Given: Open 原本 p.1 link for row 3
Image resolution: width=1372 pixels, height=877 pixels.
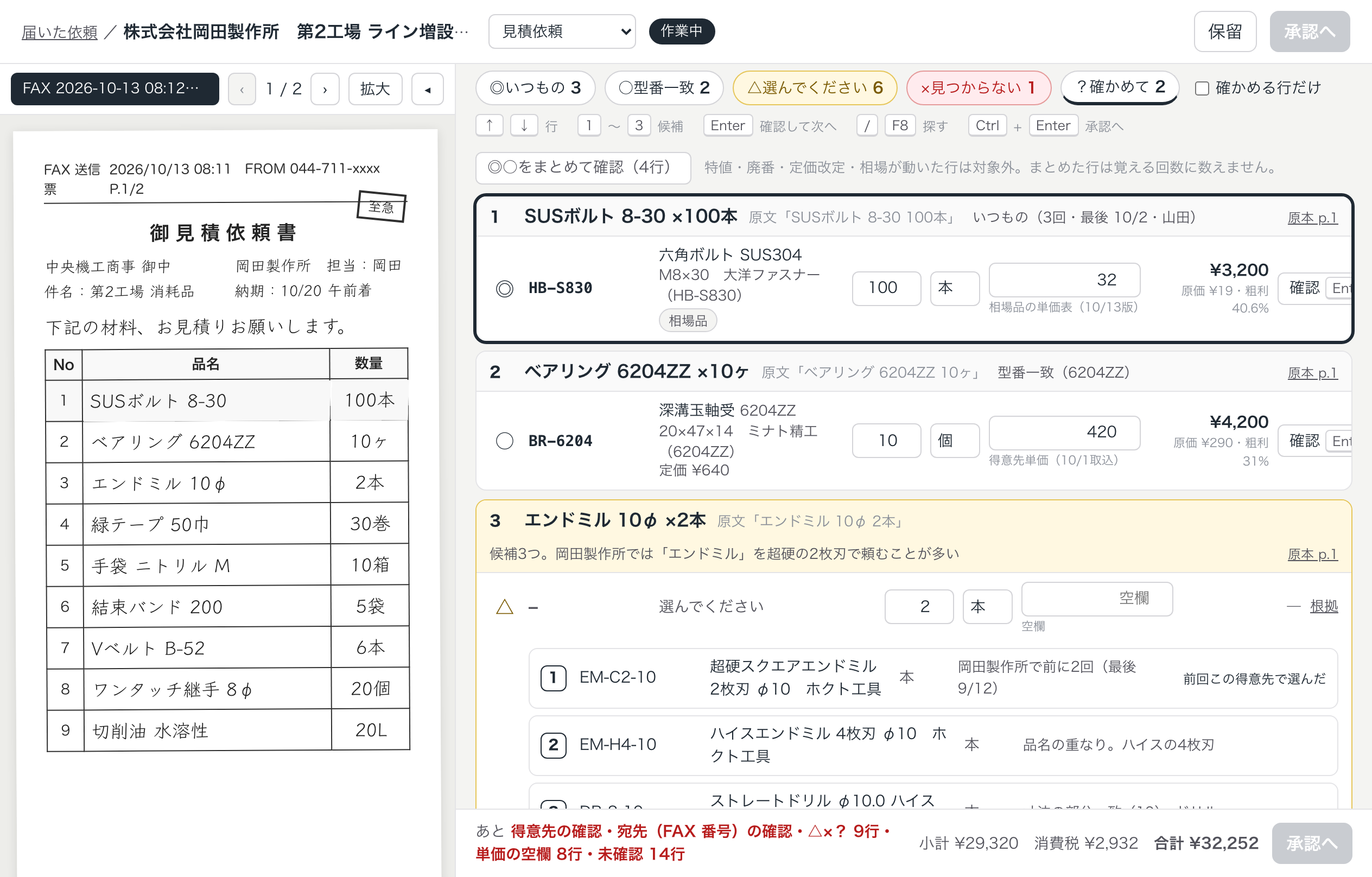Looking at the screenshot, I should pos(1312,554).
